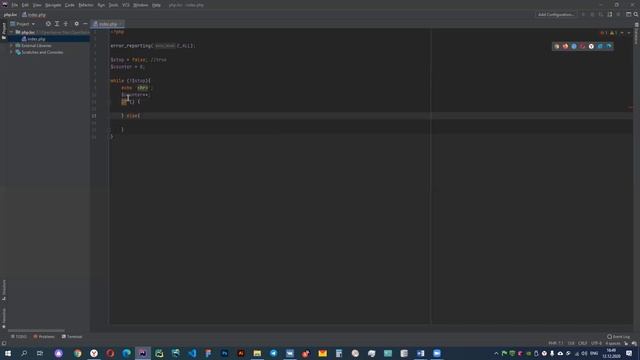The image size is (640, 360).
Task: Open the Refactor menu
Action: point(86,5)
